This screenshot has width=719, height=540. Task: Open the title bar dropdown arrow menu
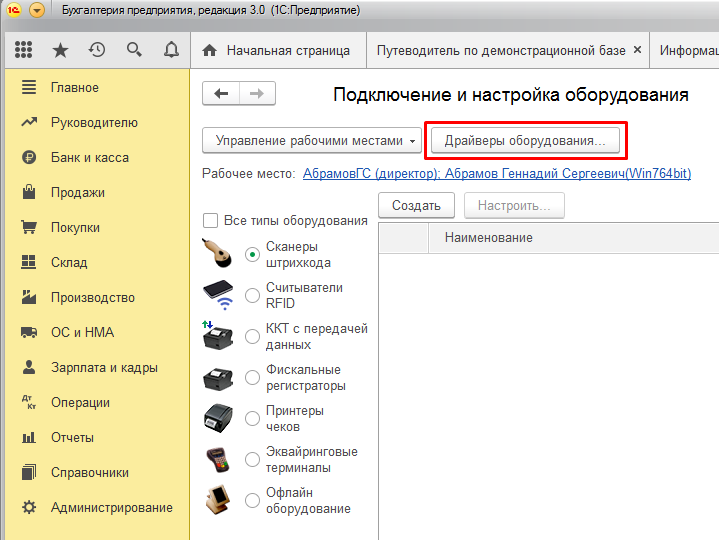37,10
